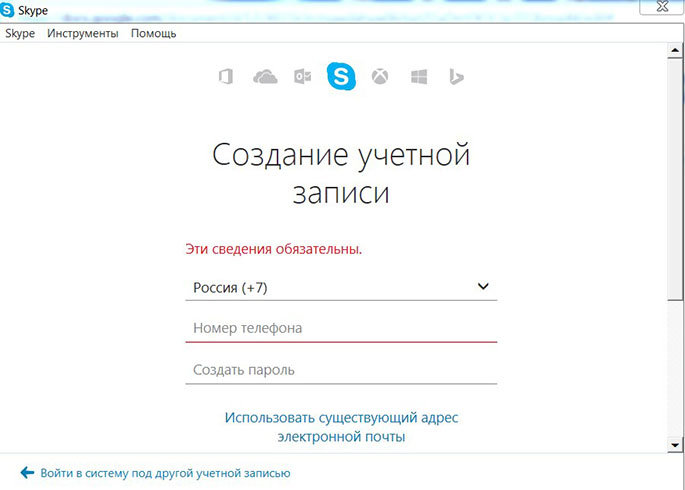Open the Skype menu
The width and height of the screenshot is (685, 490).
(x=20, y=34)
